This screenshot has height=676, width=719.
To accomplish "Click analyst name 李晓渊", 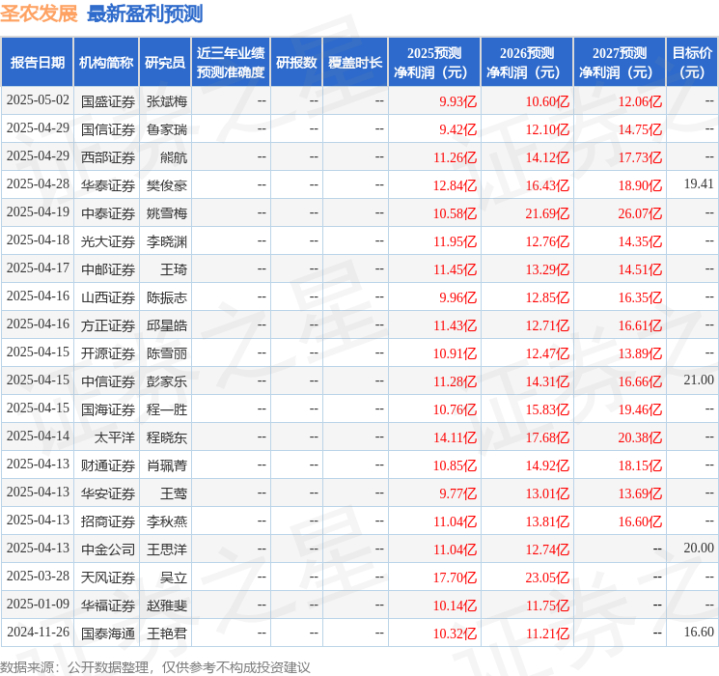I will 166,241.
